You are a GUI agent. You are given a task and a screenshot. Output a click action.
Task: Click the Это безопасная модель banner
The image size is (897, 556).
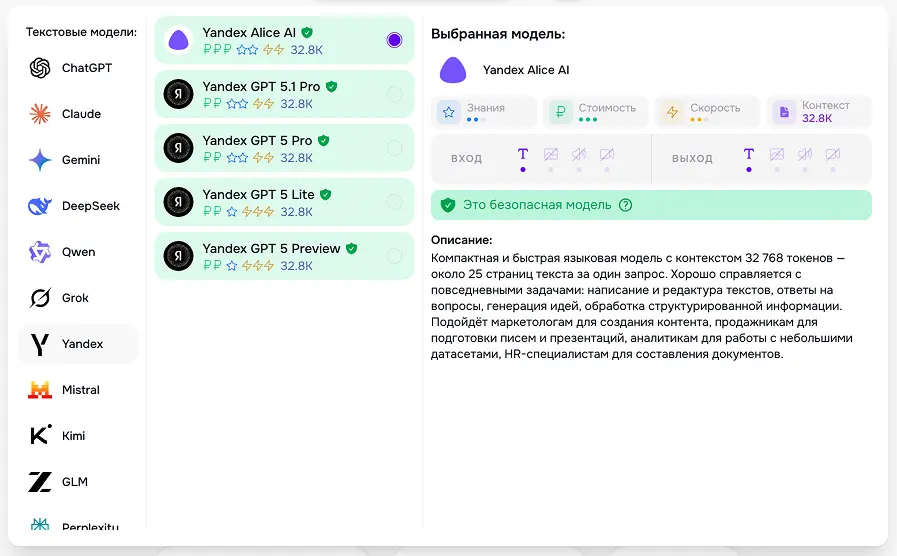pyautogui.click(x=651, y=205)
